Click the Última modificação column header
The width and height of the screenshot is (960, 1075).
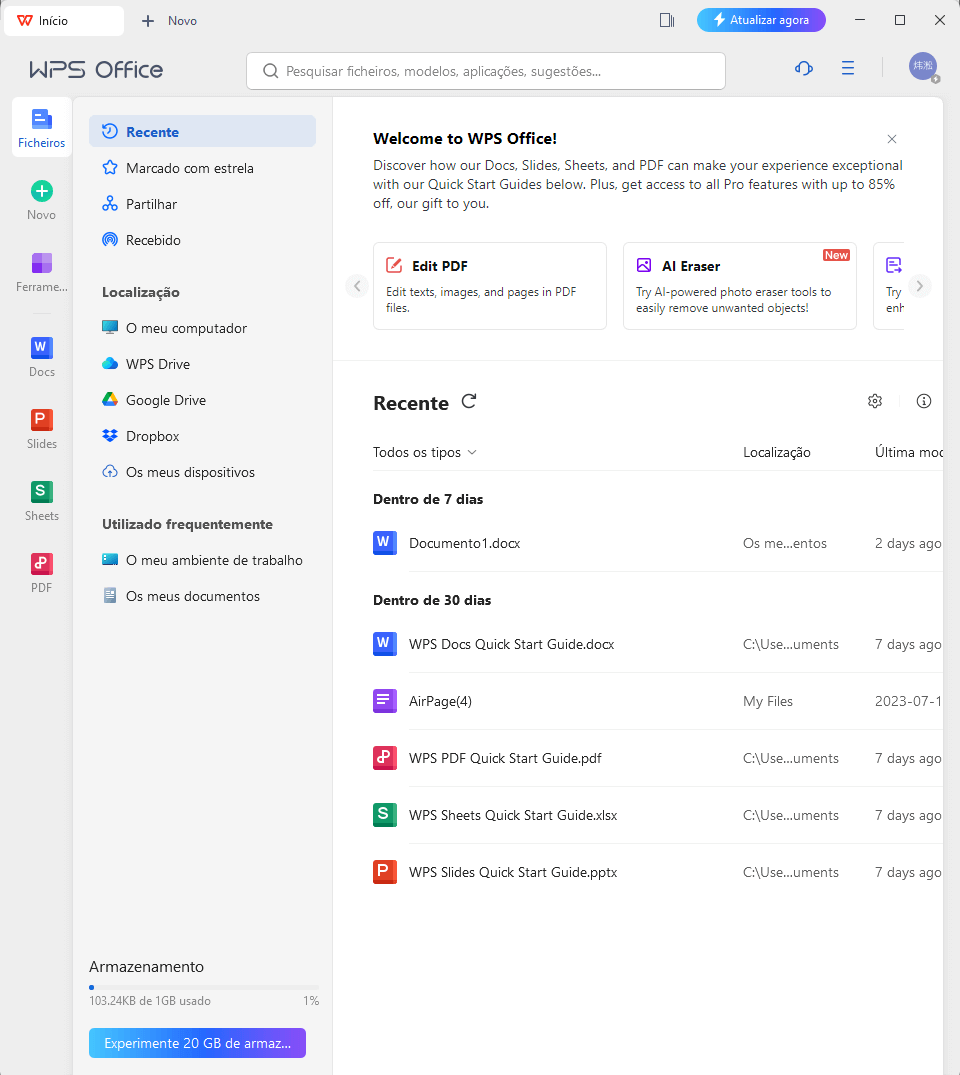[909, 452]
